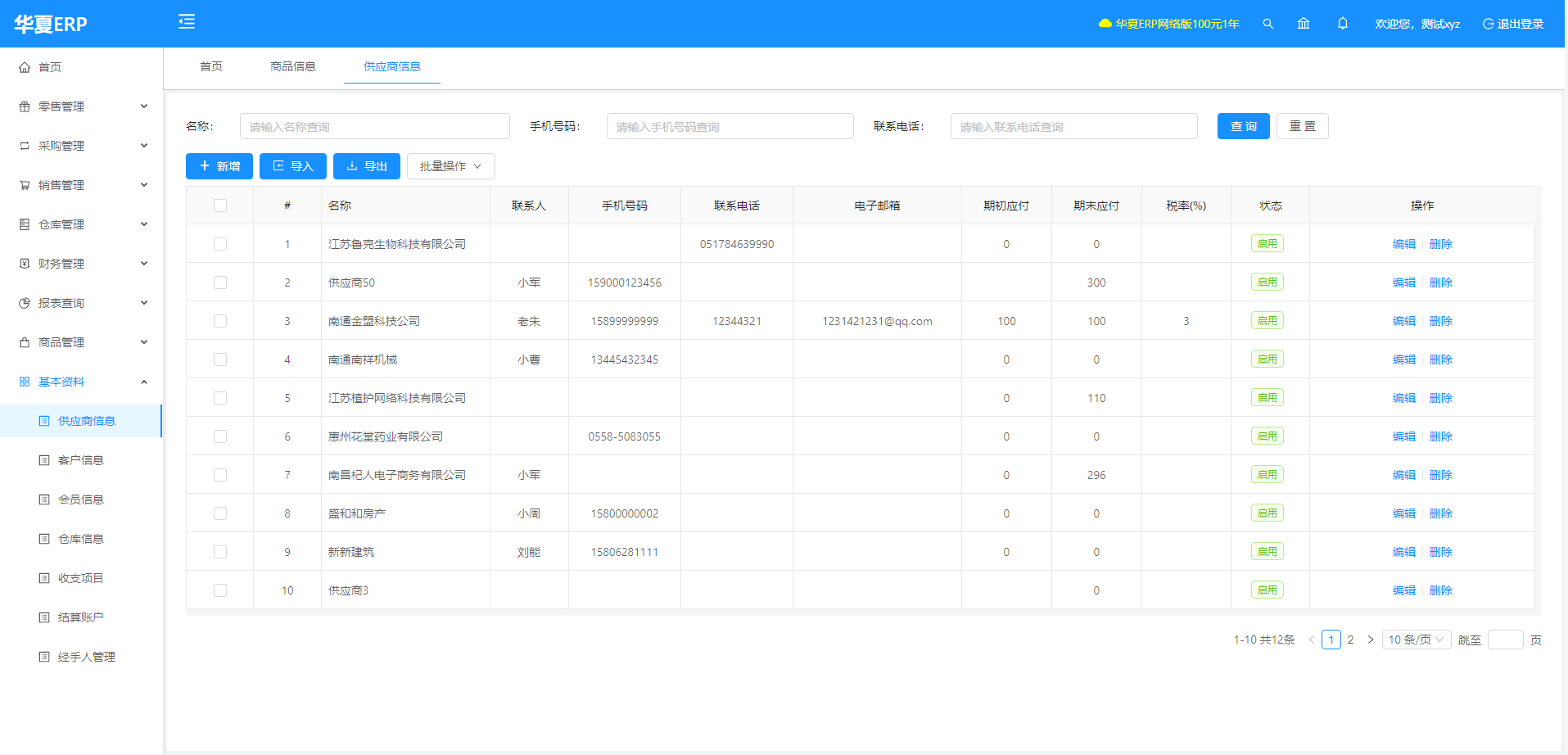
Task: Check the row for 南通南祥机械
Action: tap(220, 359)
